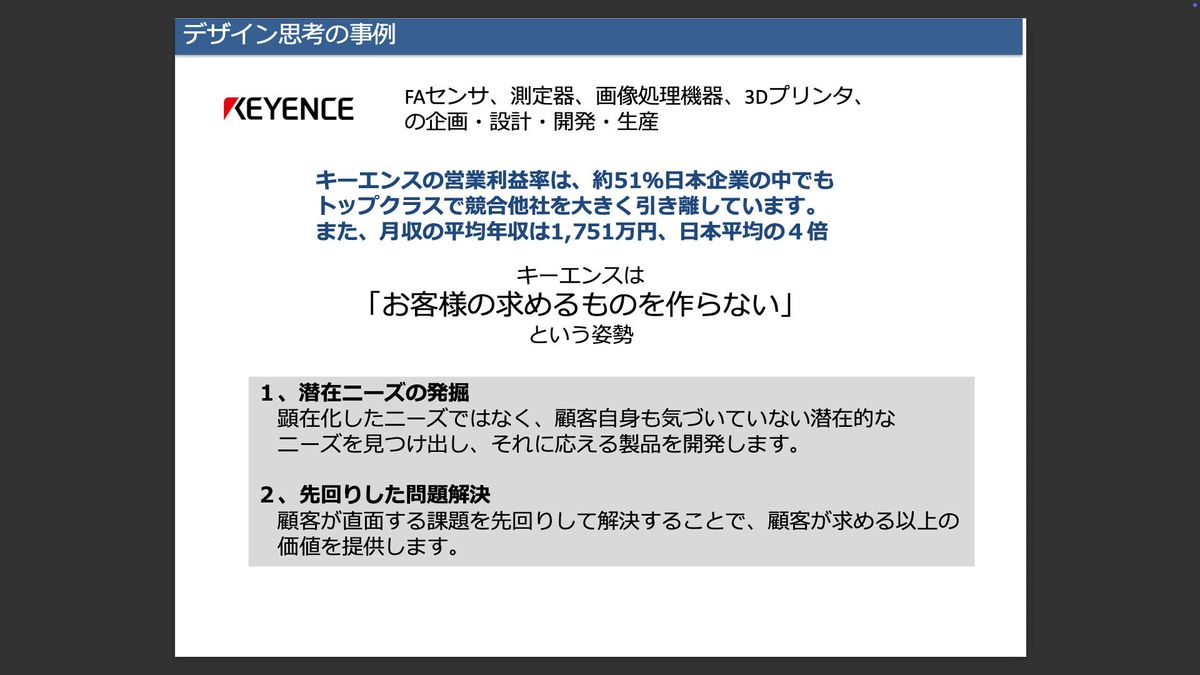Click the line starting 顕在化したニーズではなく
The height and width of the screenshot is (675, 1200).
[x=586, y=418]
